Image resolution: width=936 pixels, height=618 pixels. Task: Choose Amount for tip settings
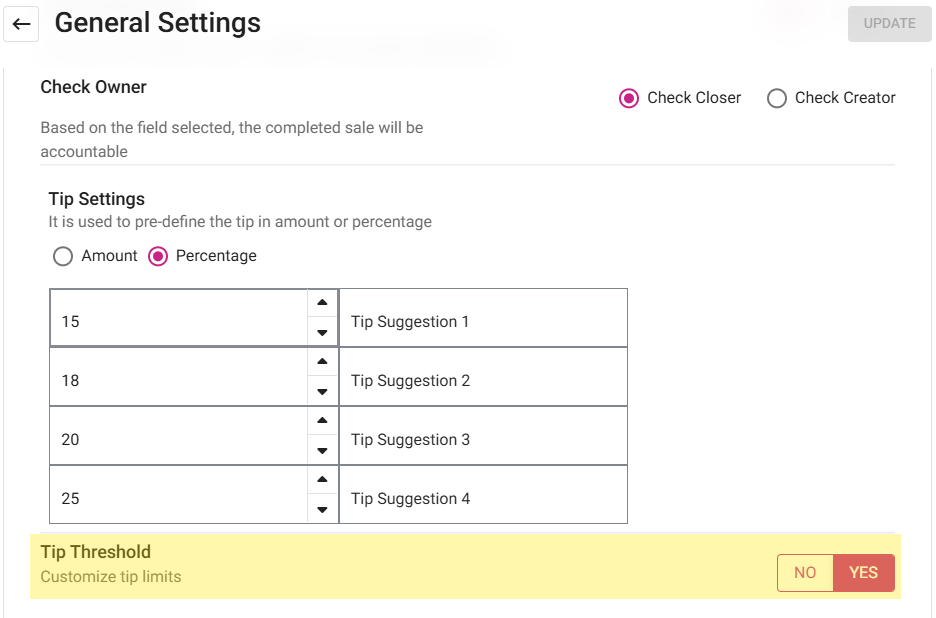pos(63,256)
